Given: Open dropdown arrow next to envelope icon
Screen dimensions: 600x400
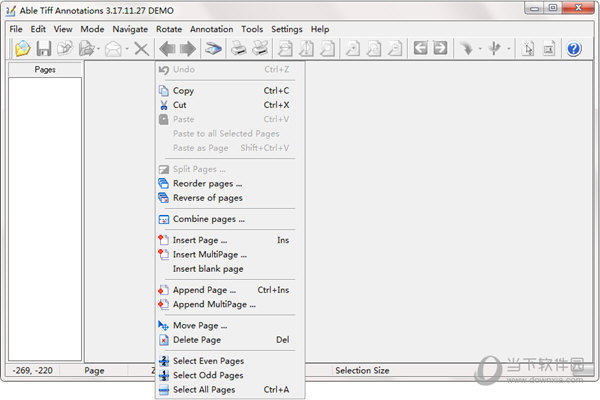Looking at the screenshot, I should (x=127, y=49).
